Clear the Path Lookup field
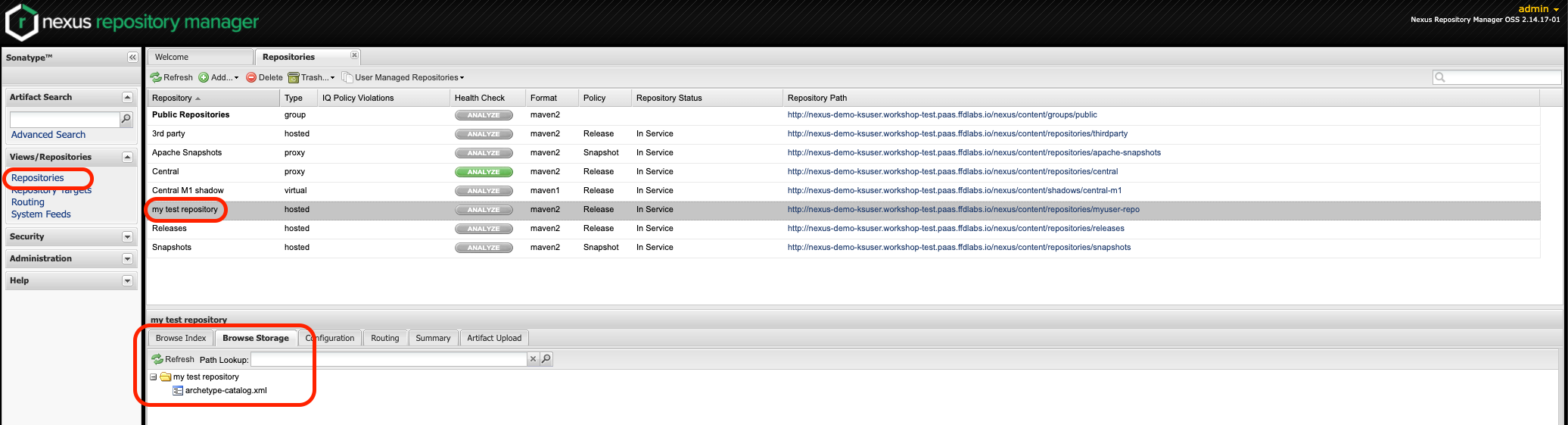This screenshot has width=1568, height=425. pyautogui.click(x=533, y=359)
